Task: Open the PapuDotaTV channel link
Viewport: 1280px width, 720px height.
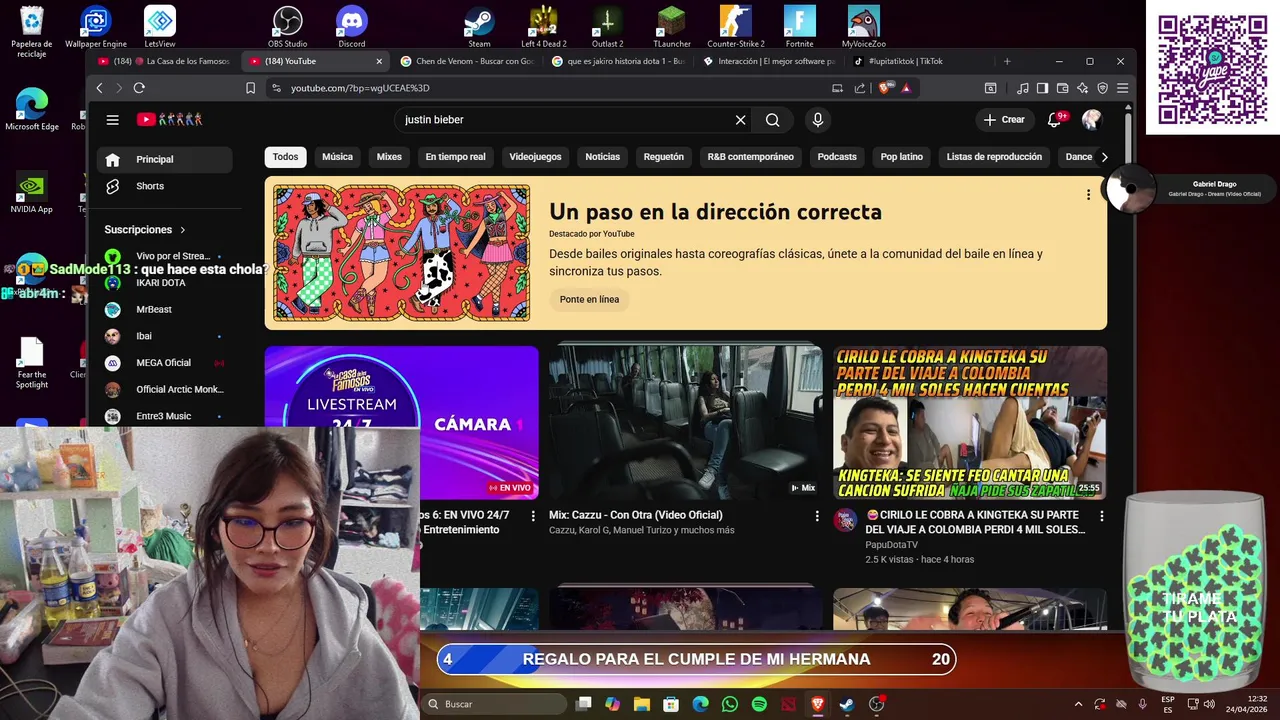Action: (891, 545)
